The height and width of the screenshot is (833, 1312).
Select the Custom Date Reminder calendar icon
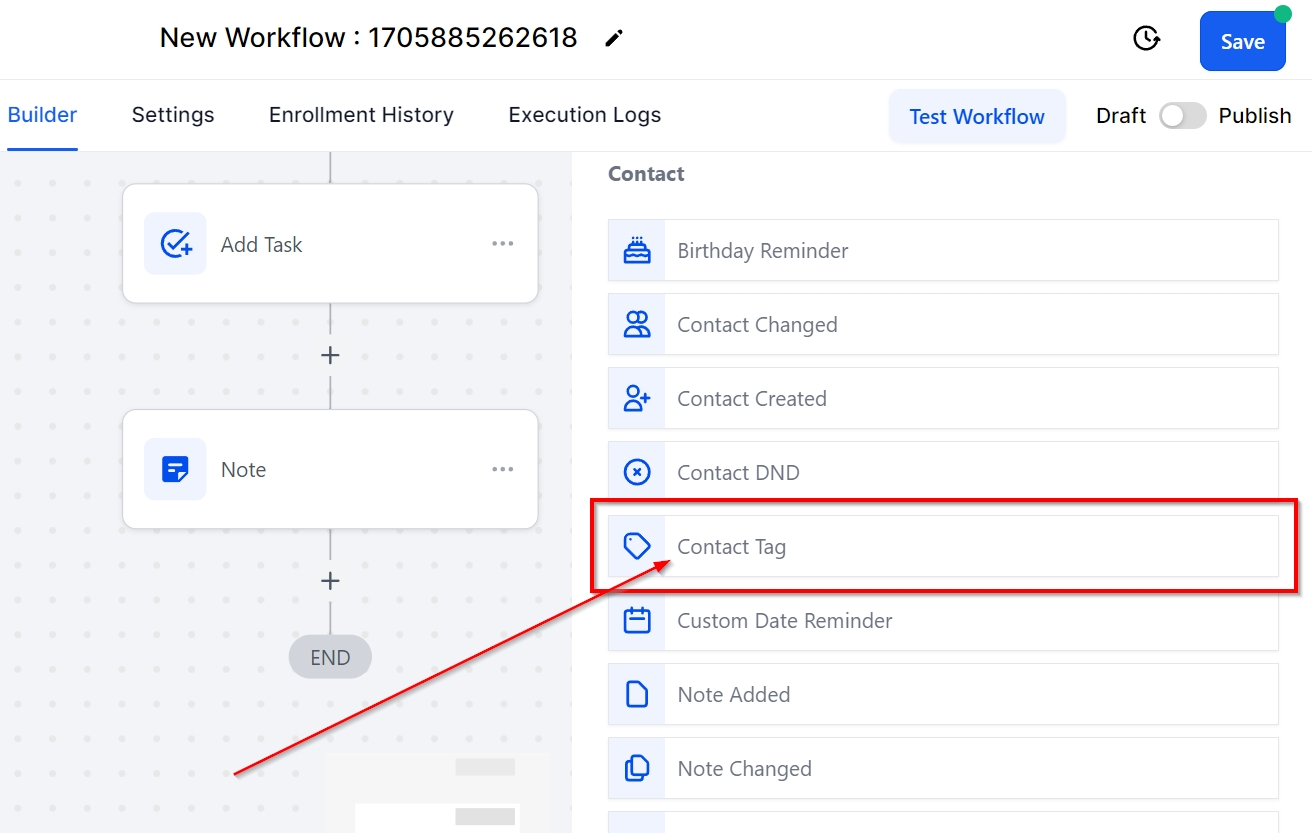coord(637,620)
